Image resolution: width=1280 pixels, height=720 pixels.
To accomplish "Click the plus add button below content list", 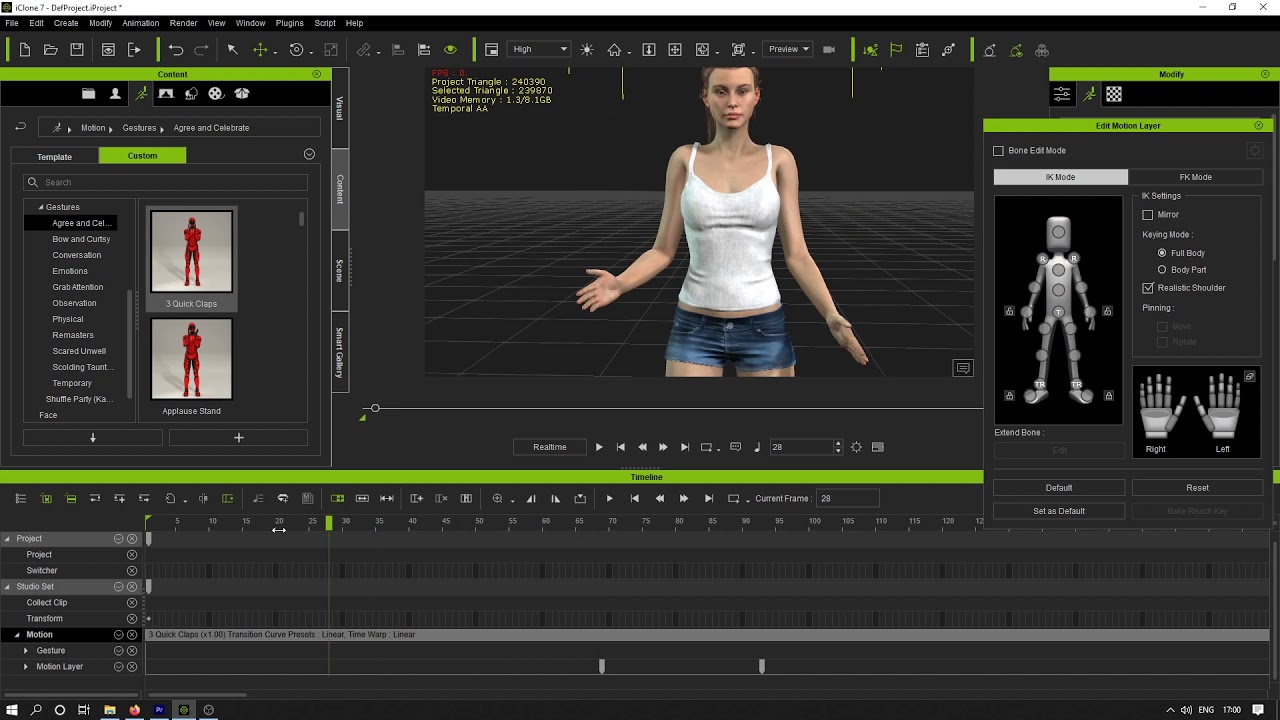I will point(238,438).
